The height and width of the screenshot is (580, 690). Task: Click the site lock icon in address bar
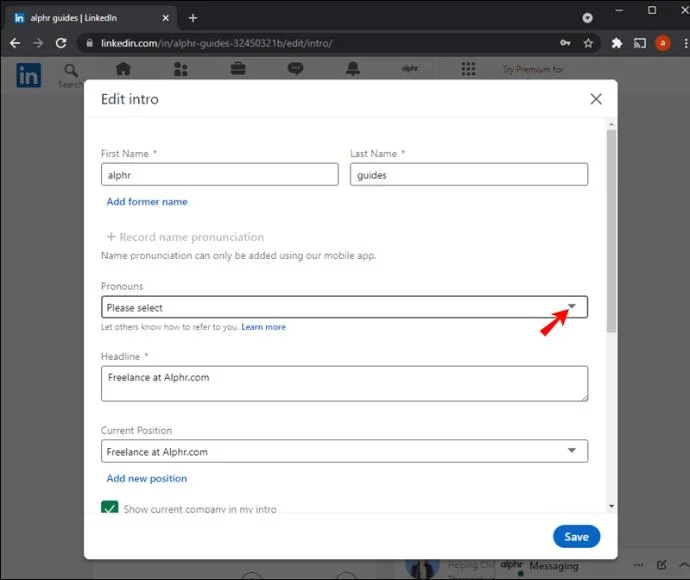pos(89,43)
